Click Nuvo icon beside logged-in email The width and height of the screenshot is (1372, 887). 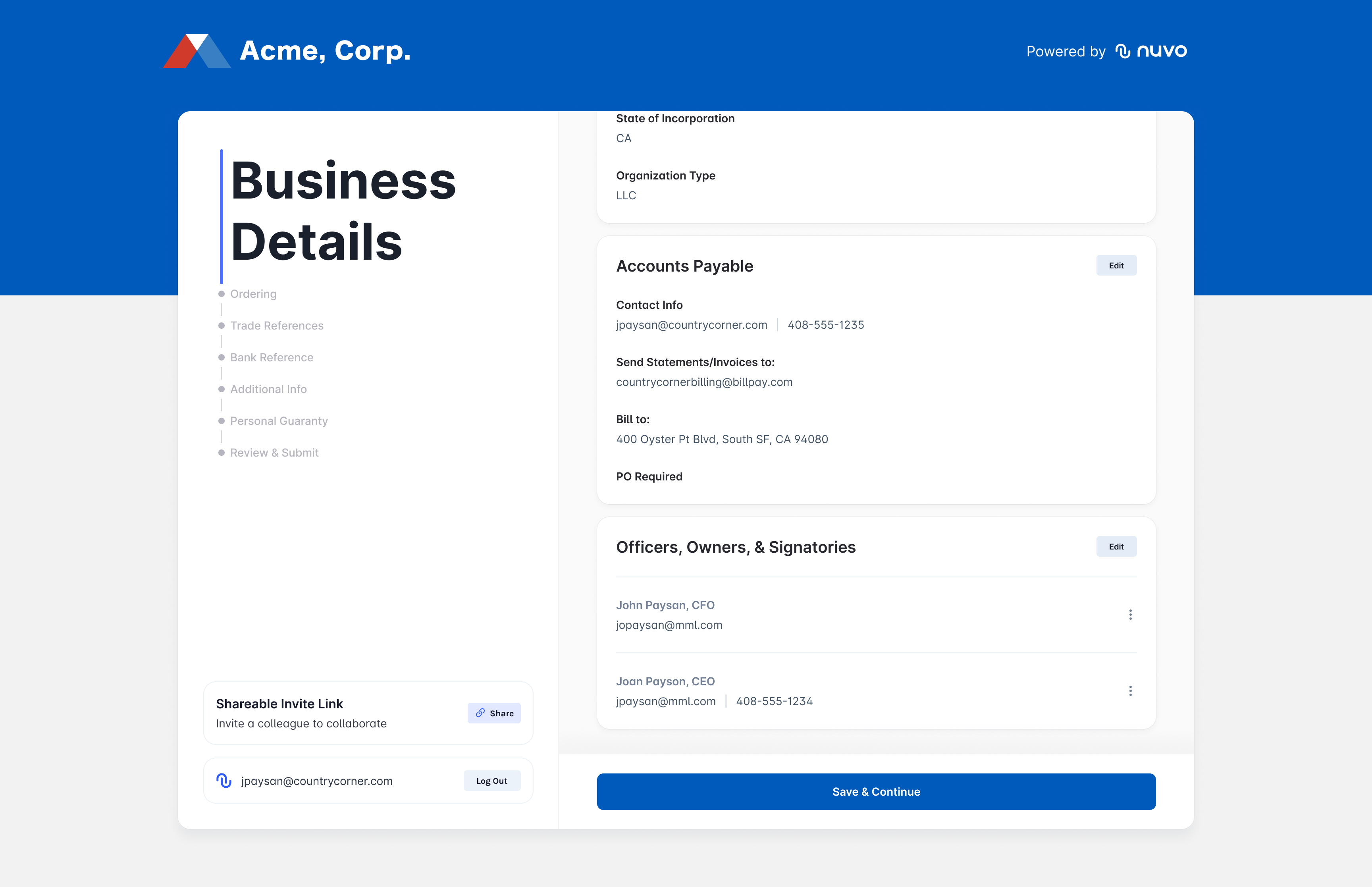tap(224, 781)
